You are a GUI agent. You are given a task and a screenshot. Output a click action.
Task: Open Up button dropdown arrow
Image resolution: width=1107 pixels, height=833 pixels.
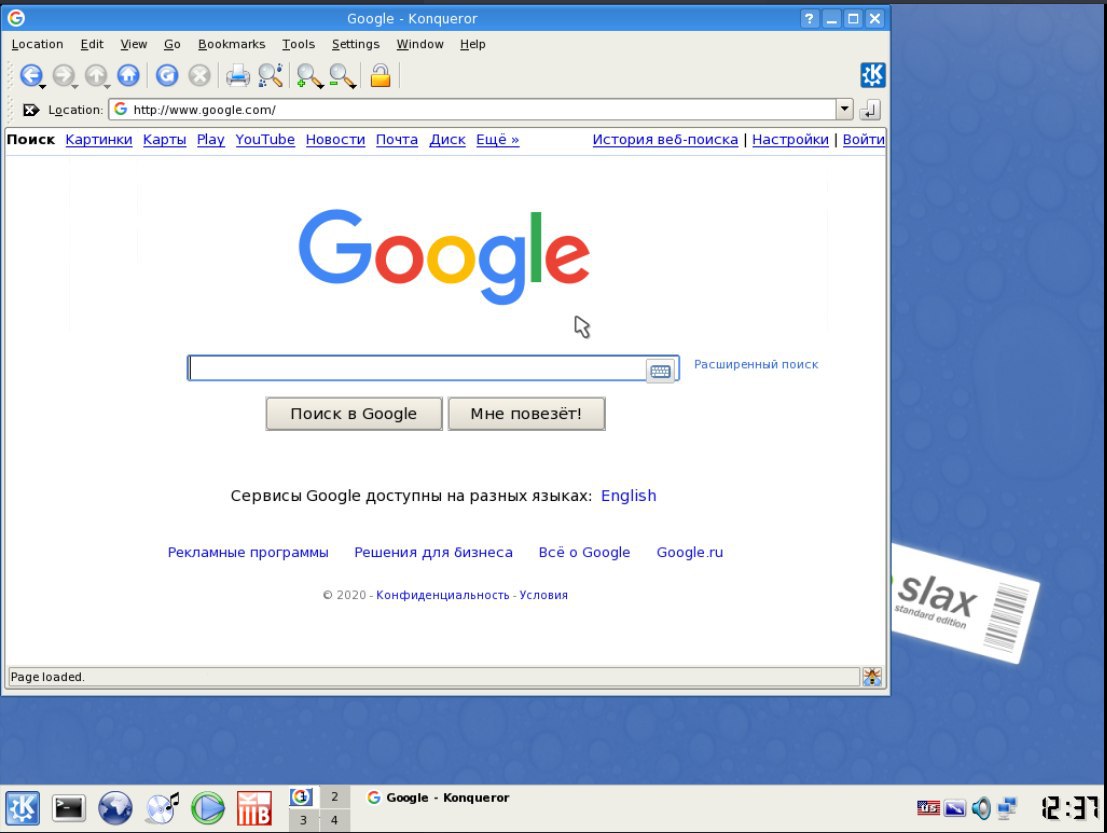point(107,86)
